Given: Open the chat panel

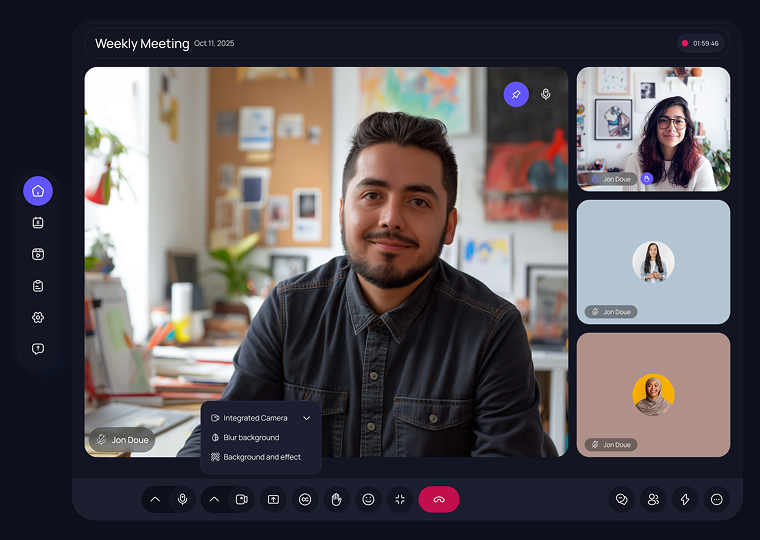Looking at the screenshot, I should pos(621,499).
